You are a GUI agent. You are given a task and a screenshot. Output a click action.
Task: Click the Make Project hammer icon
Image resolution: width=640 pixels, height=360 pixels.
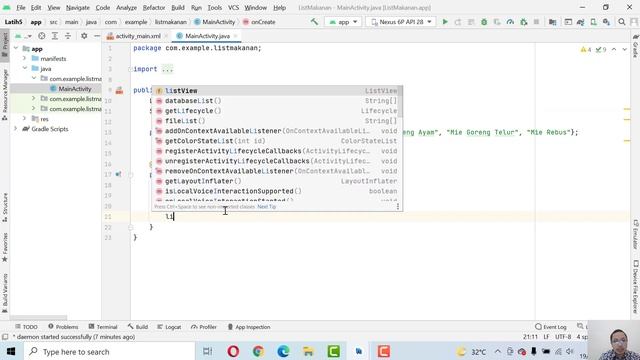(x=314, y=22)
